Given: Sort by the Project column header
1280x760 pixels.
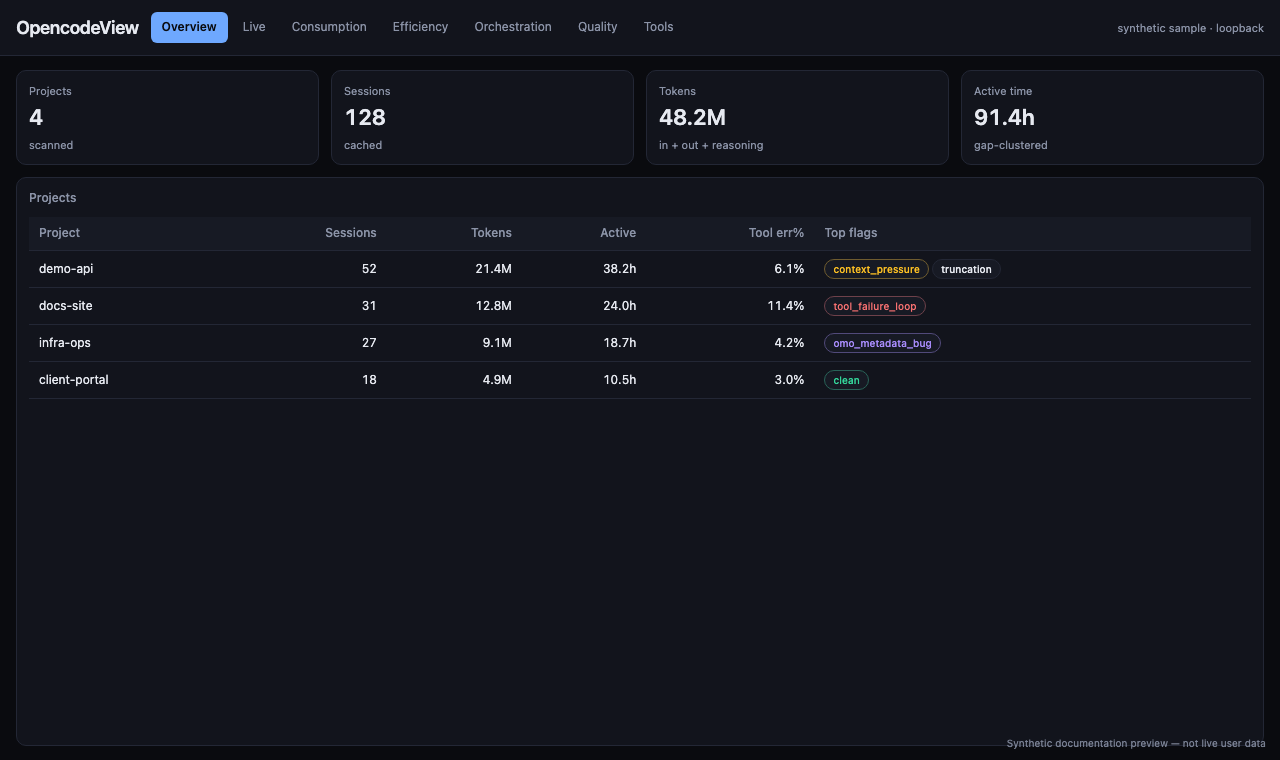Looking at the screenshot, I should point(59,233).
